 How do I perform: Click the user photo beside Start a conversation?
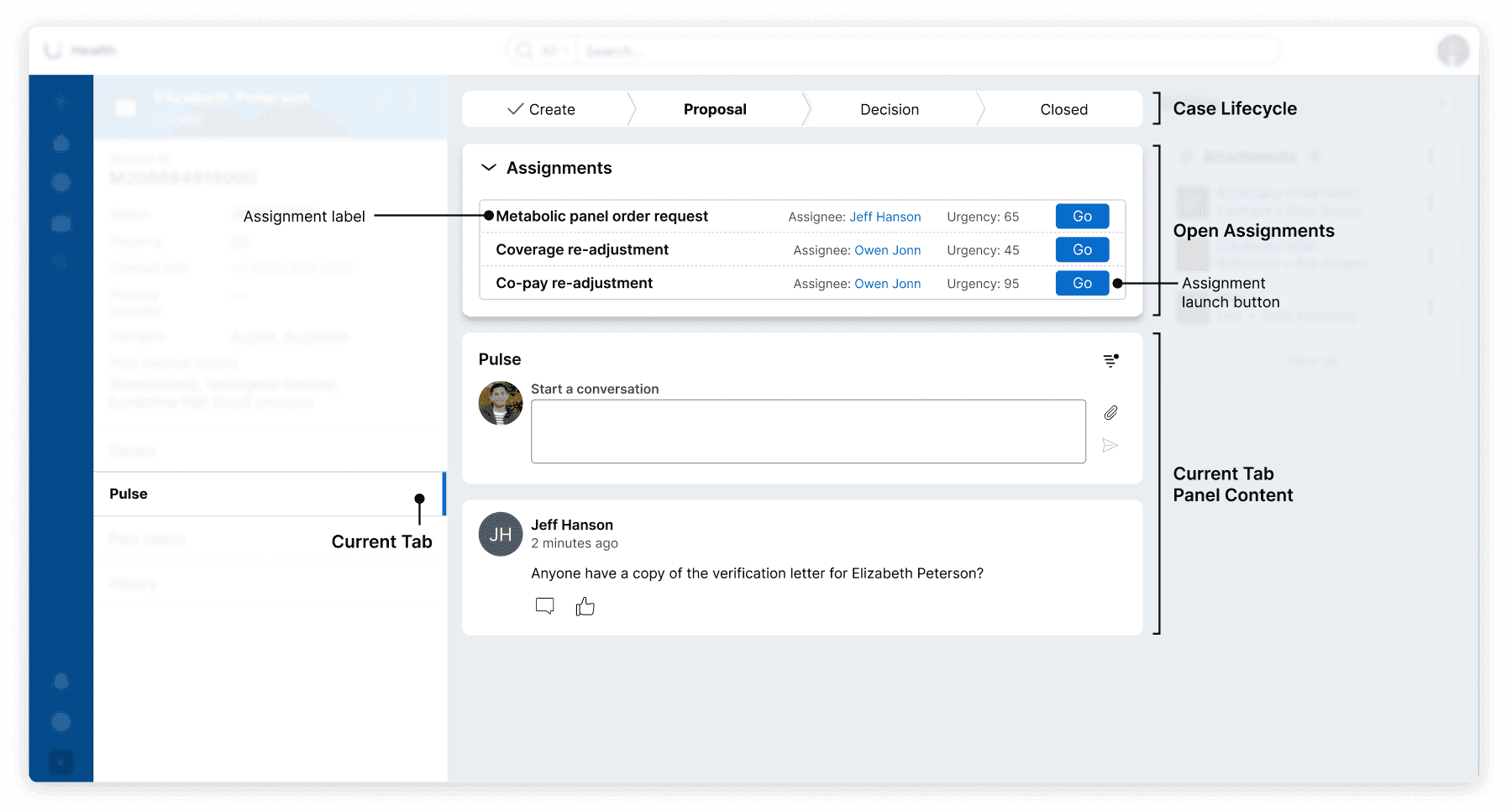(x=501, y=403)
